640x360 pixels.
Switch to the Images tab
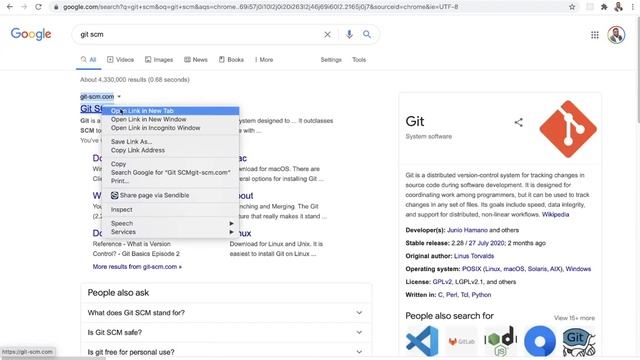(159, 60)
